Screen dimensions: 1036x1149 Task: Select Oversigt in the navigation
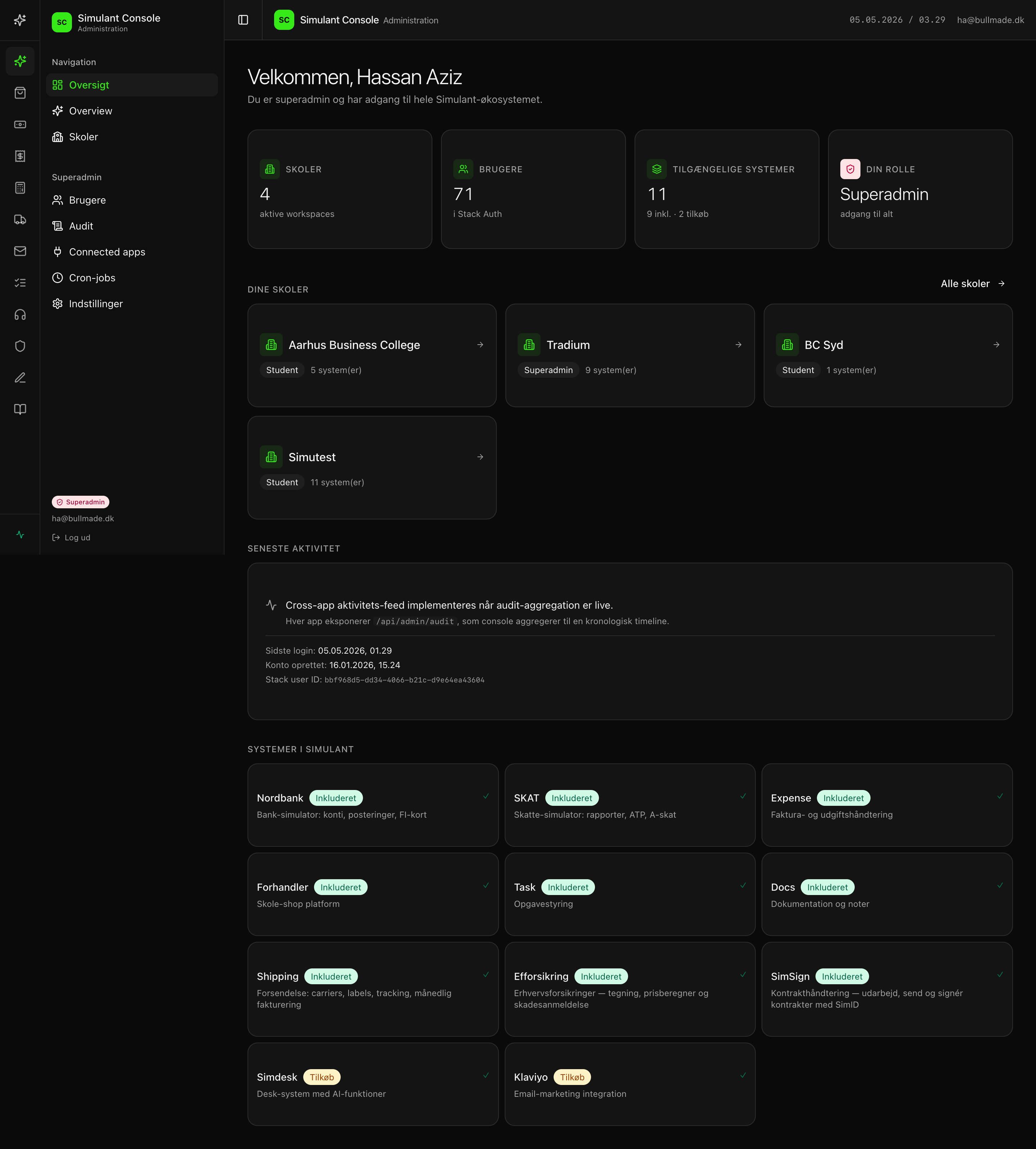pos(132,85)
